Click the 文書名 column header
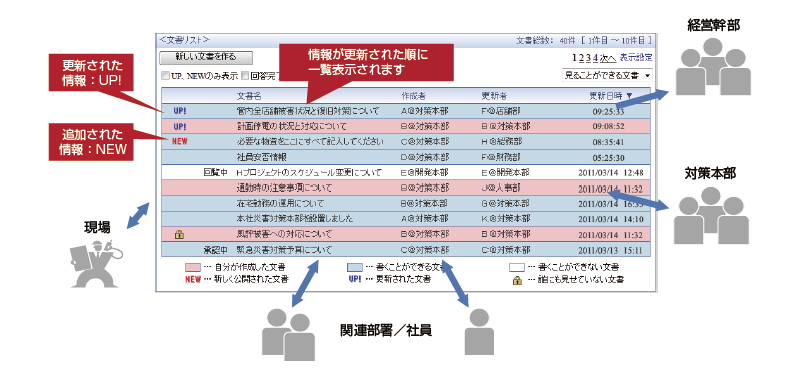The image size is (800, 370). tap(249, 95)
